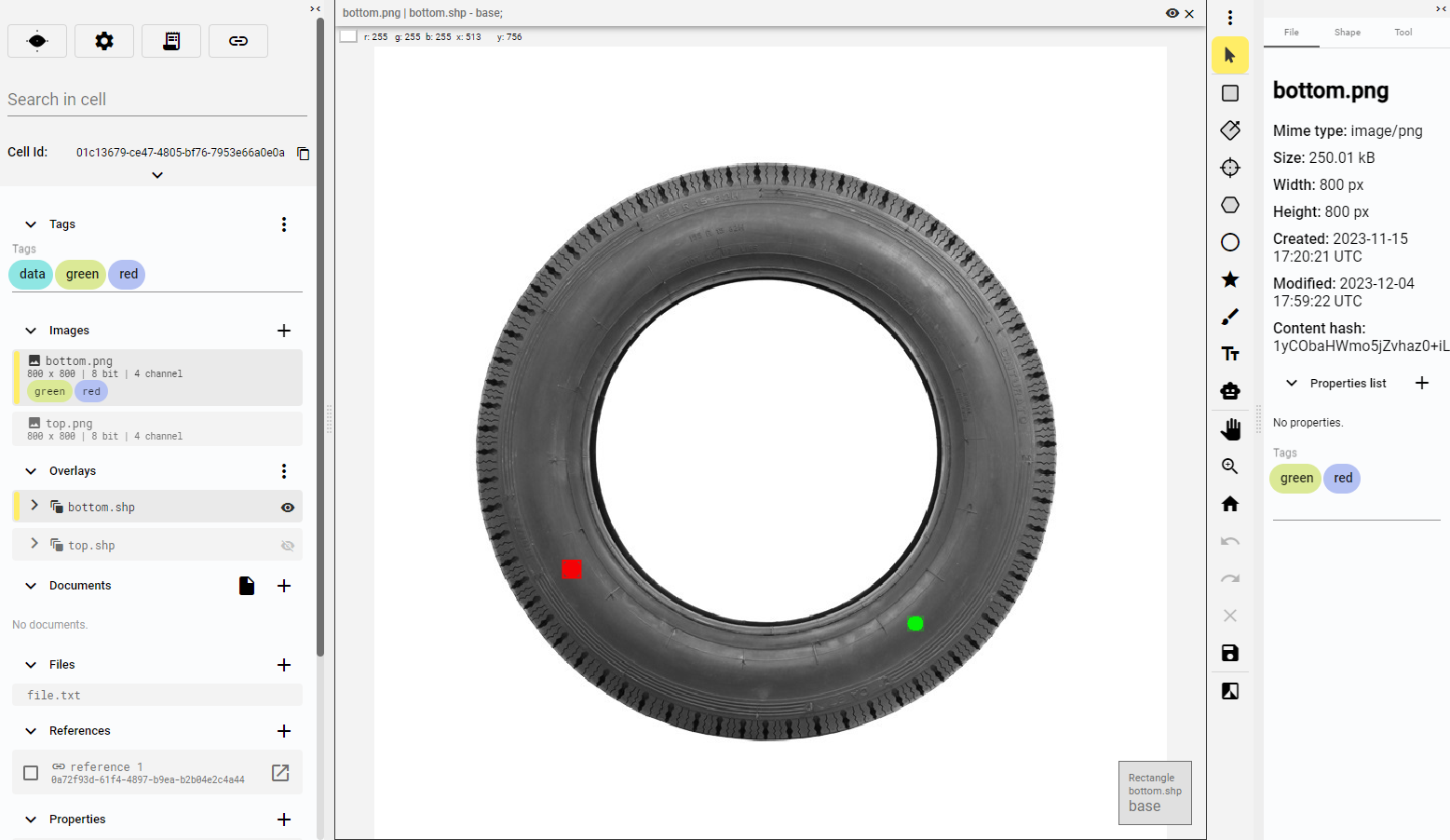The width and height of the screenshot is (1450, 840).
Task: Select the hexagon polygon tool
Action: [x=1230, y=205]
